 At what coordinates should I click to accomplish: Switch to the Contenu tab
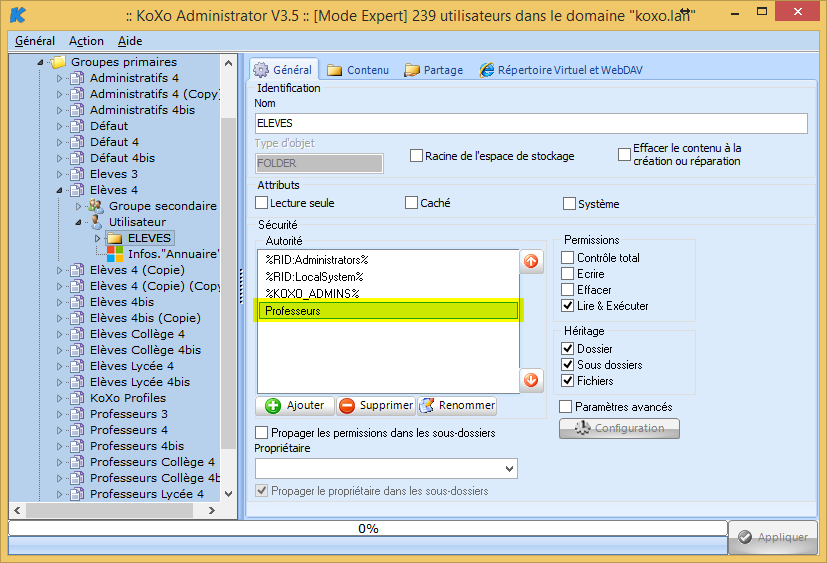tap(358, 70)
